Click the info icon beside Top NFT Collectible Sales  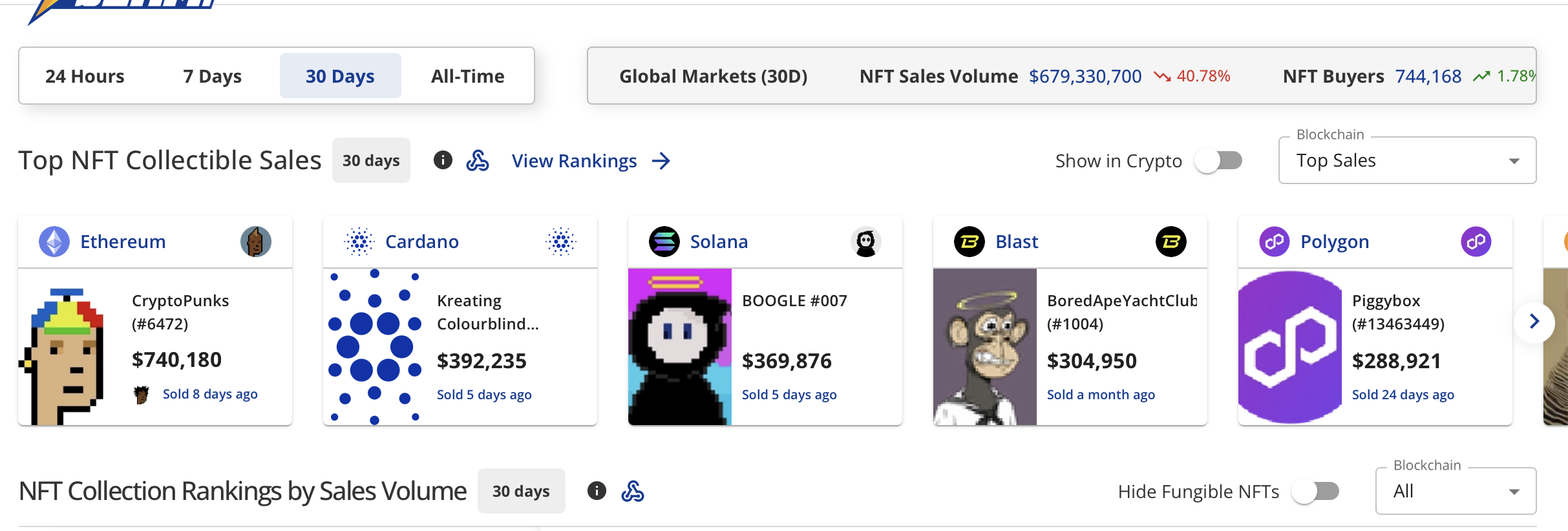point(443,160)
